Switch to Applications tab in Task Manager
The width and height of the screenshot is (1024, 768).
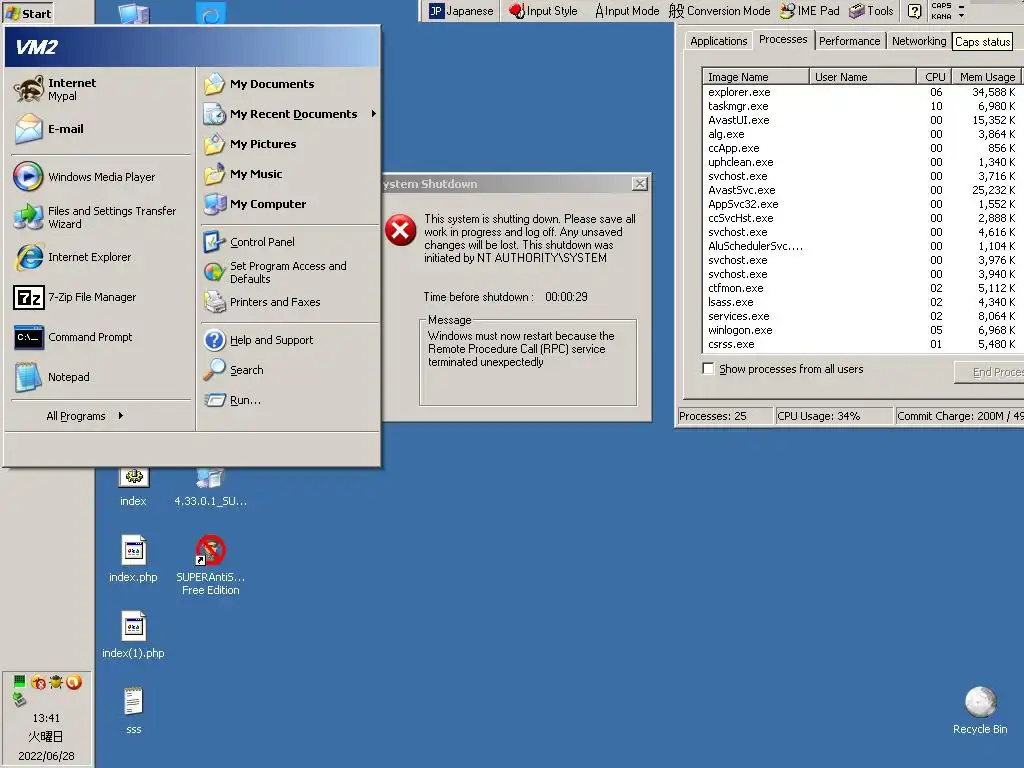[718, 41]
